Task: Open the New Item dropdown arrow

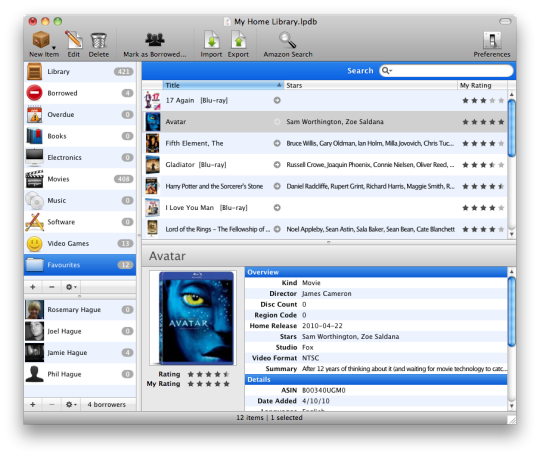Action: [x=54, y=48]
